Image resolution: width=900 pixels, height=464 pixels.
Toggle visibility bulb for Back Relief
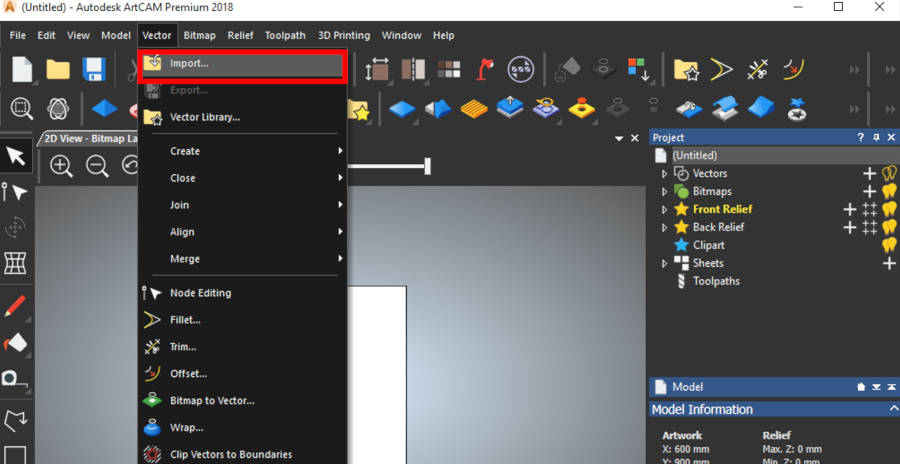889,227
